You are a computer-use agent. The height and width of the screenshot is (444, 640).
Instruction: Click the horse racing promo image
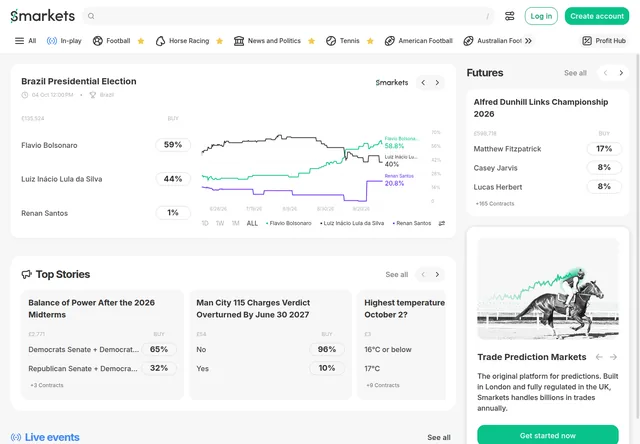click(548, 289)
